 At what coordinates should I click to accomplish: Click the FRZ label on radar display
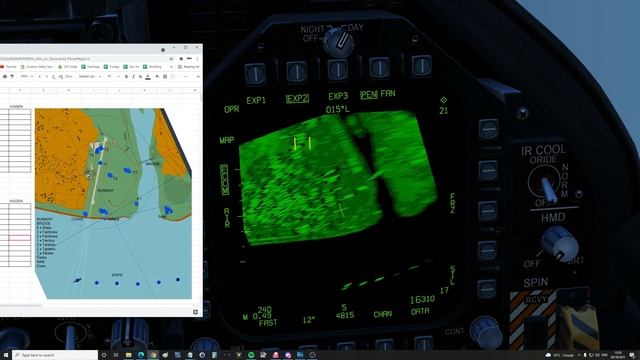pyautogui.click(x=452, y=203)
